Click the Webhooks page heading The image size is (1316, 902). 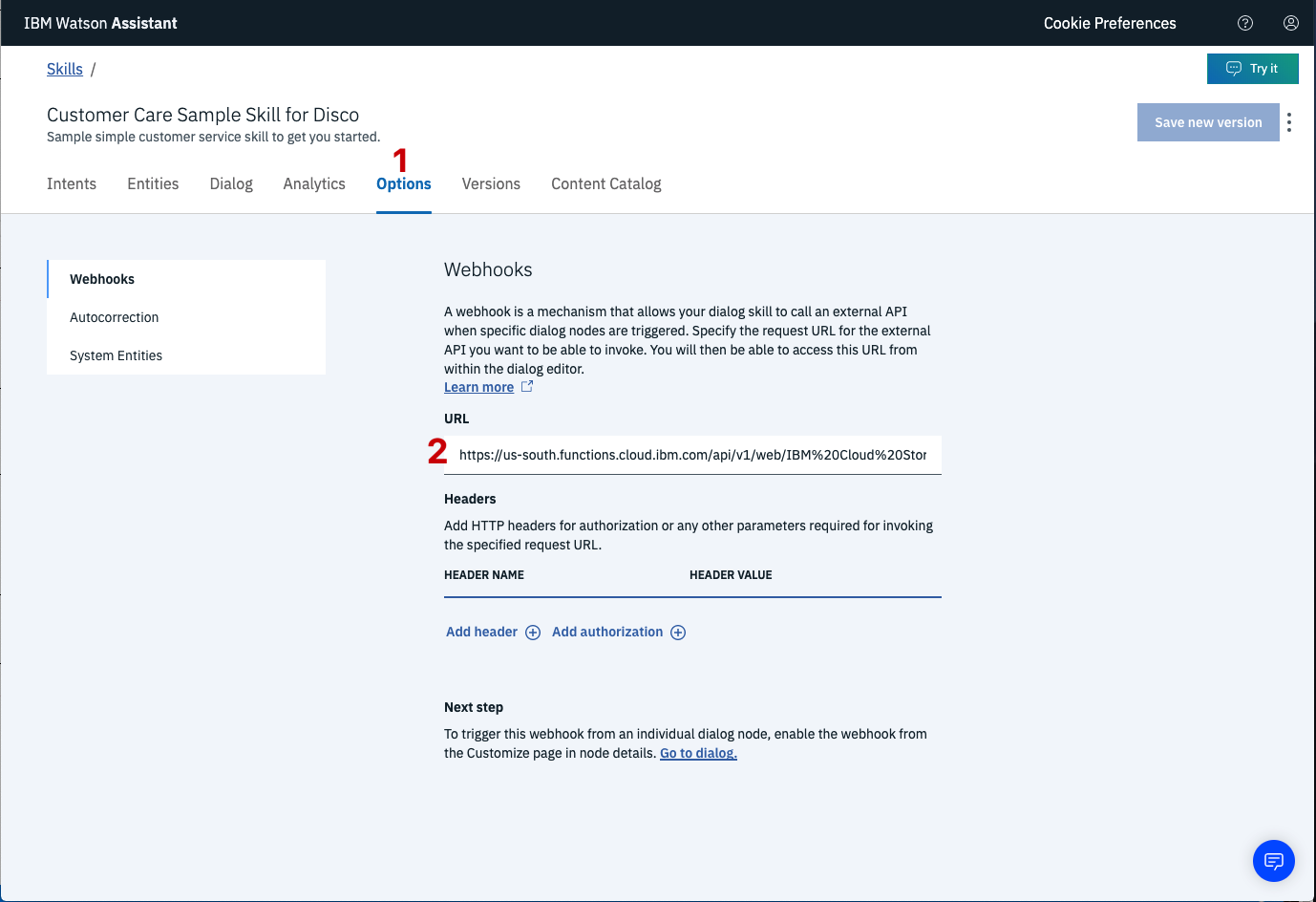pyautogui.click(x=488, y=269)
